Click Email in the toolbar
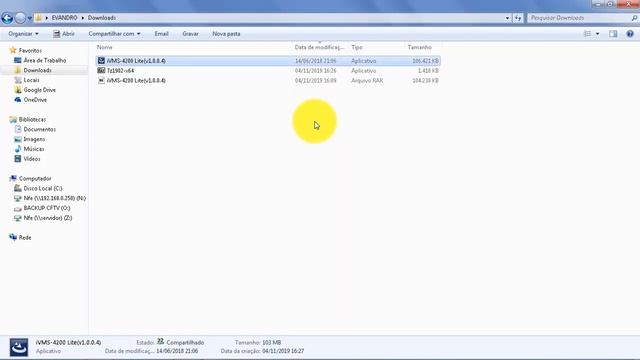640x360 pixels. click(x=161, y=34)
